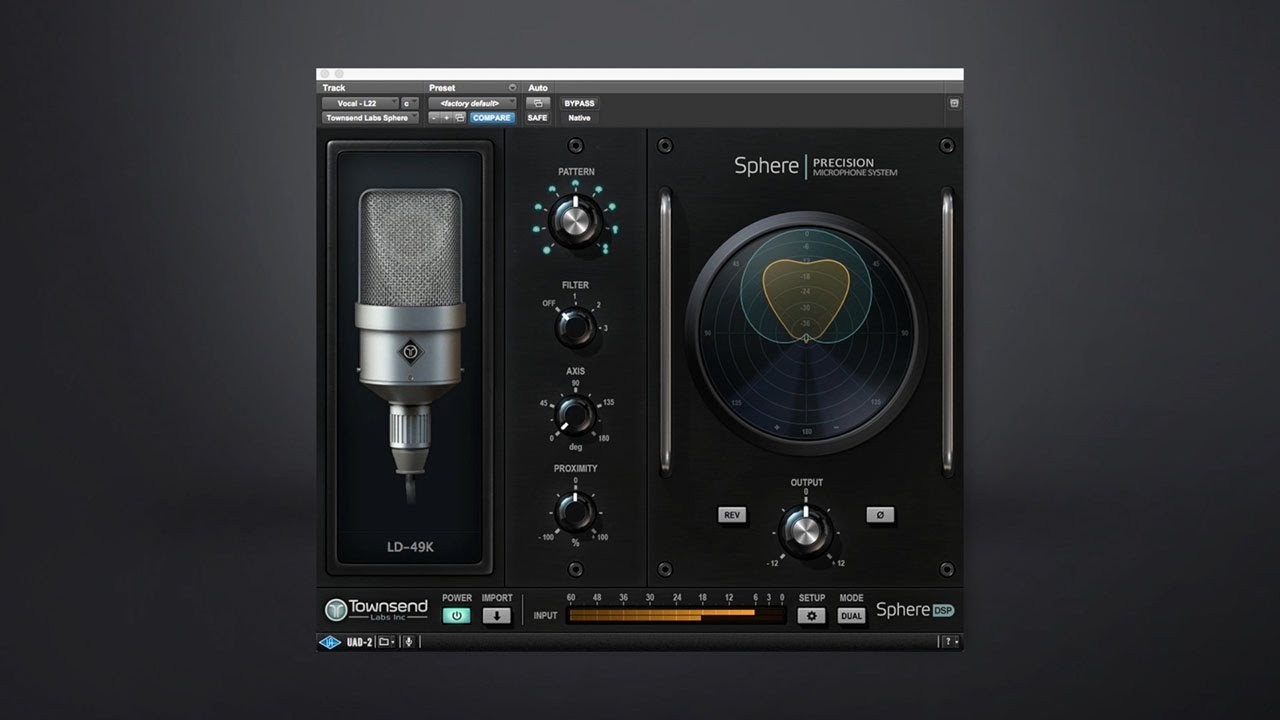
Task: Click the Universal Audio logo icon
Action: 330,642
